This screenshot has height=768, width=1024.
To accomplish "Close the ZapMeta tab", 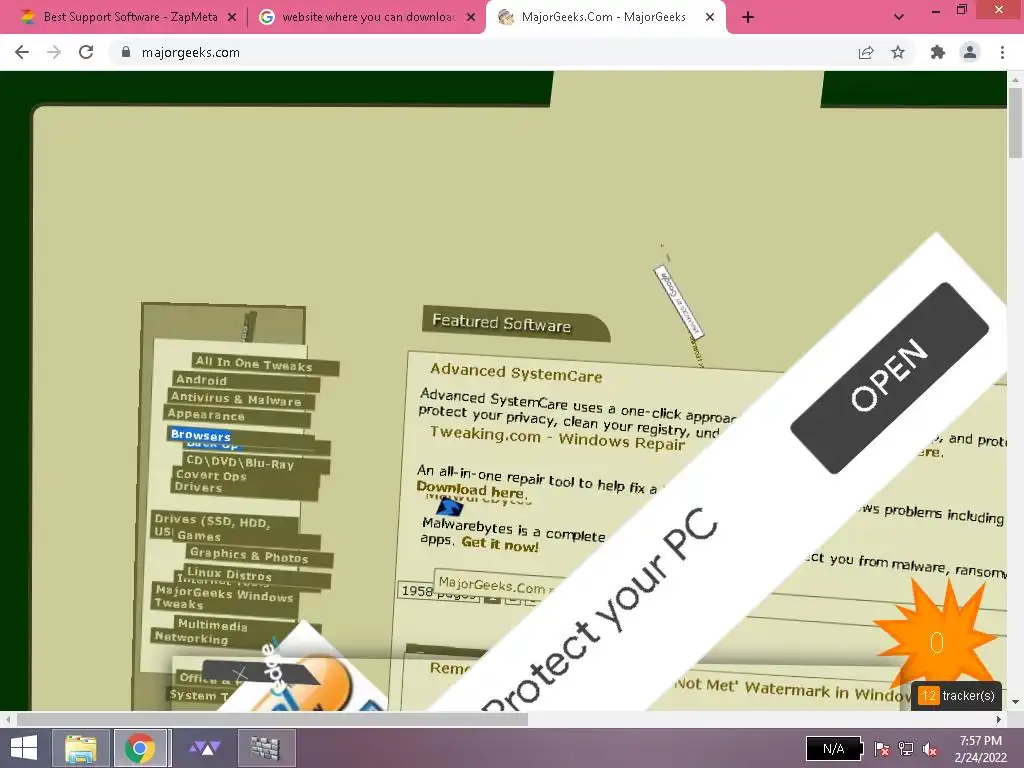I will (x=232, y=18).
